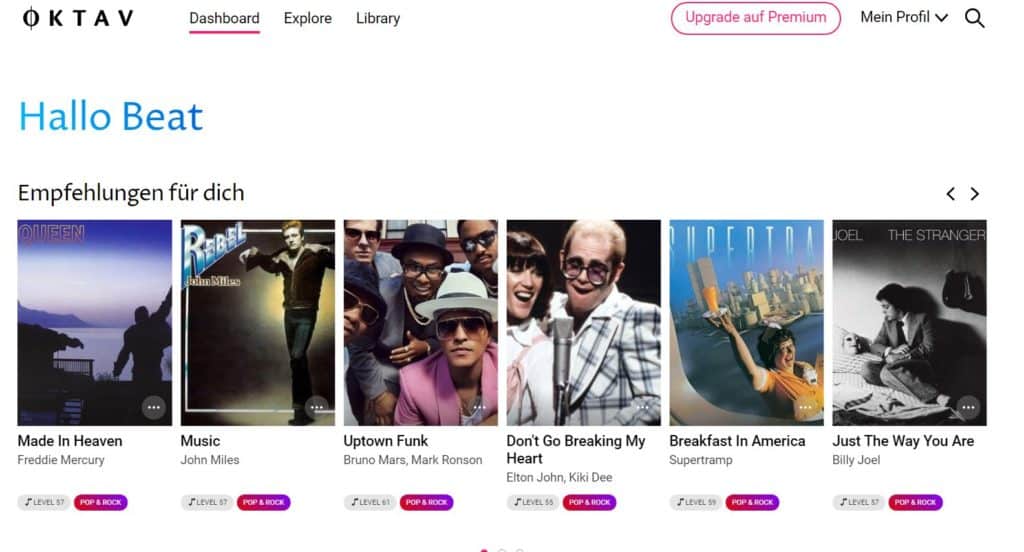Screen dimensions: 1024x552
Task: Open the Supertramp album cover thumbnail
Action: pyautogui.click(x=746, y=323)
